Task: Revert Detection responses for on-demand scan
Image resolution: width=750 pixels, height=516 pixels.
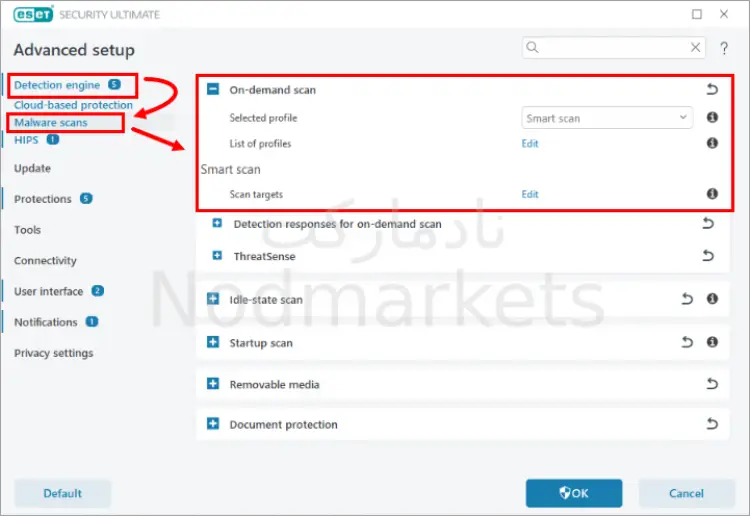Action: [x=708, y=223]
